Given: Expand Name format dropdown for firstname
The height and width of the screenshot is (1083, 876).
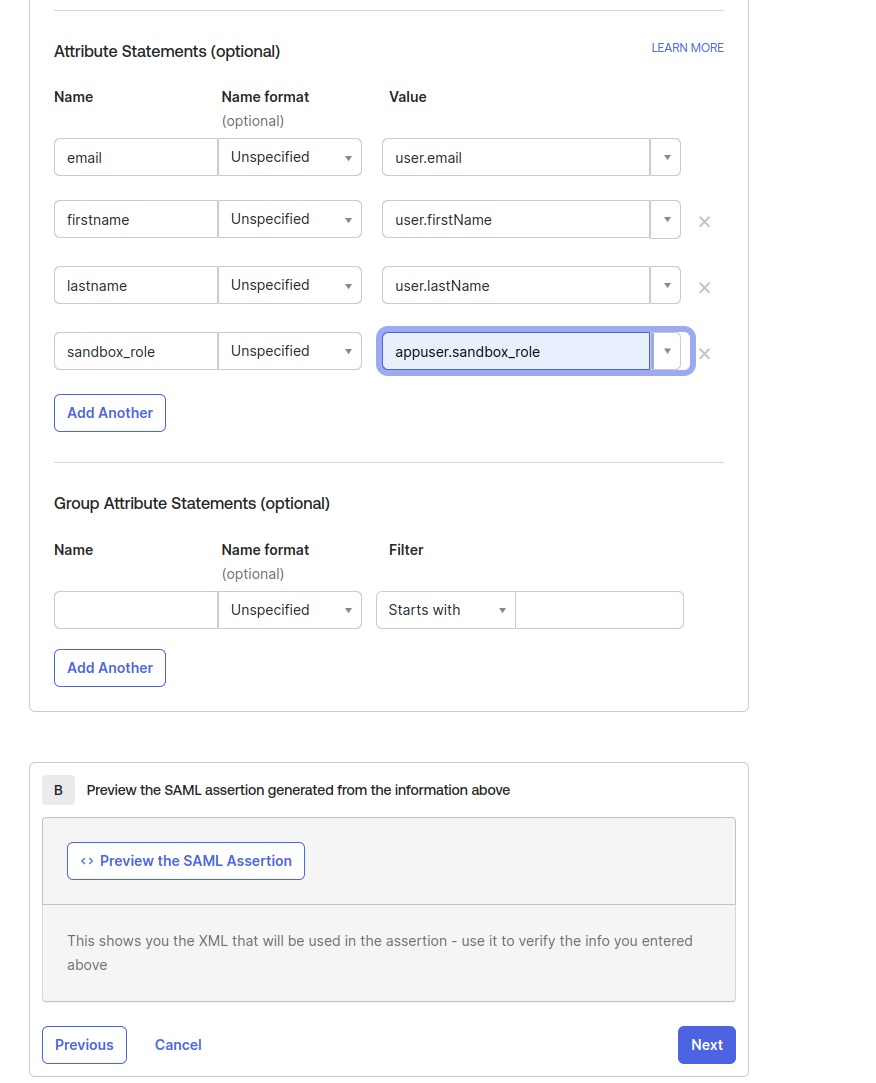Looking at the screenshot, I should pyautogui.click(x=290, y=220).
